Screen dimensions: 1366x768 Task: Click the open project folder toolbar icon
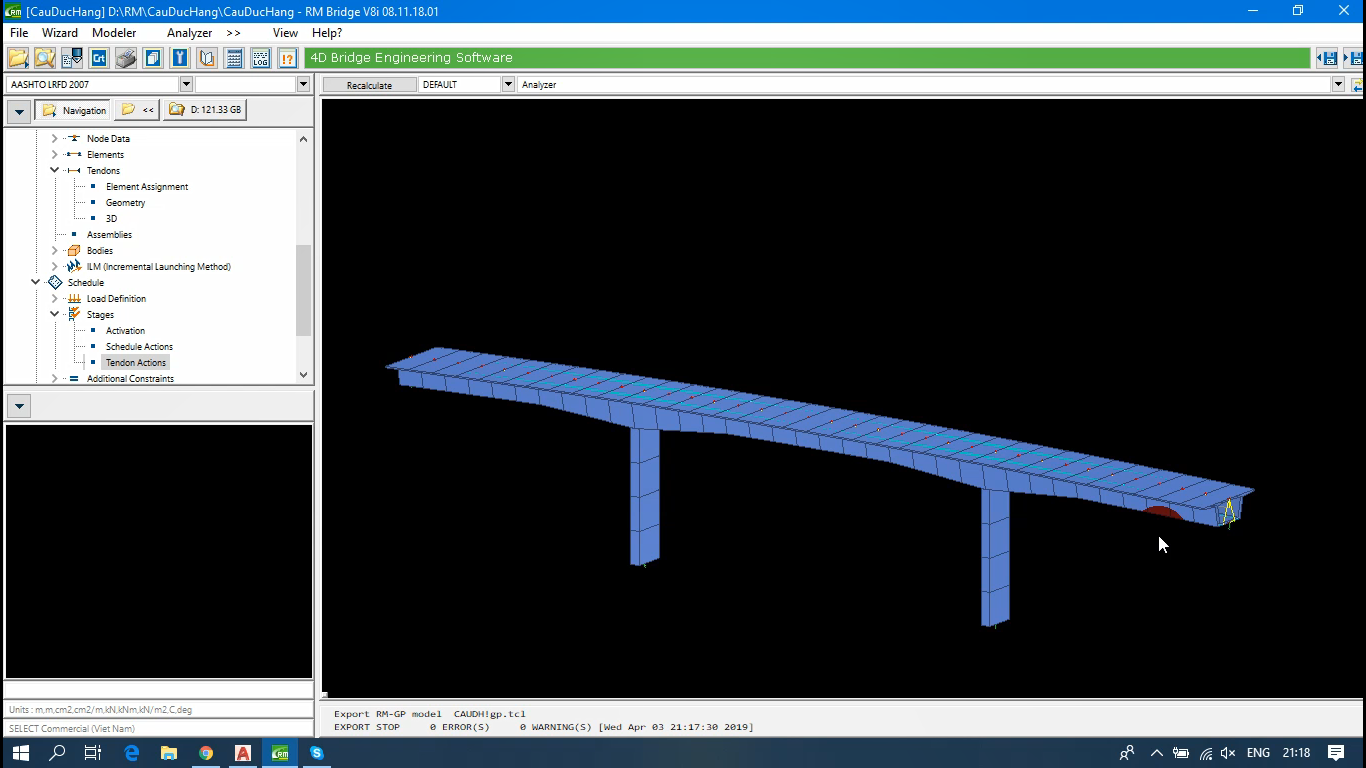click(18, 58)
